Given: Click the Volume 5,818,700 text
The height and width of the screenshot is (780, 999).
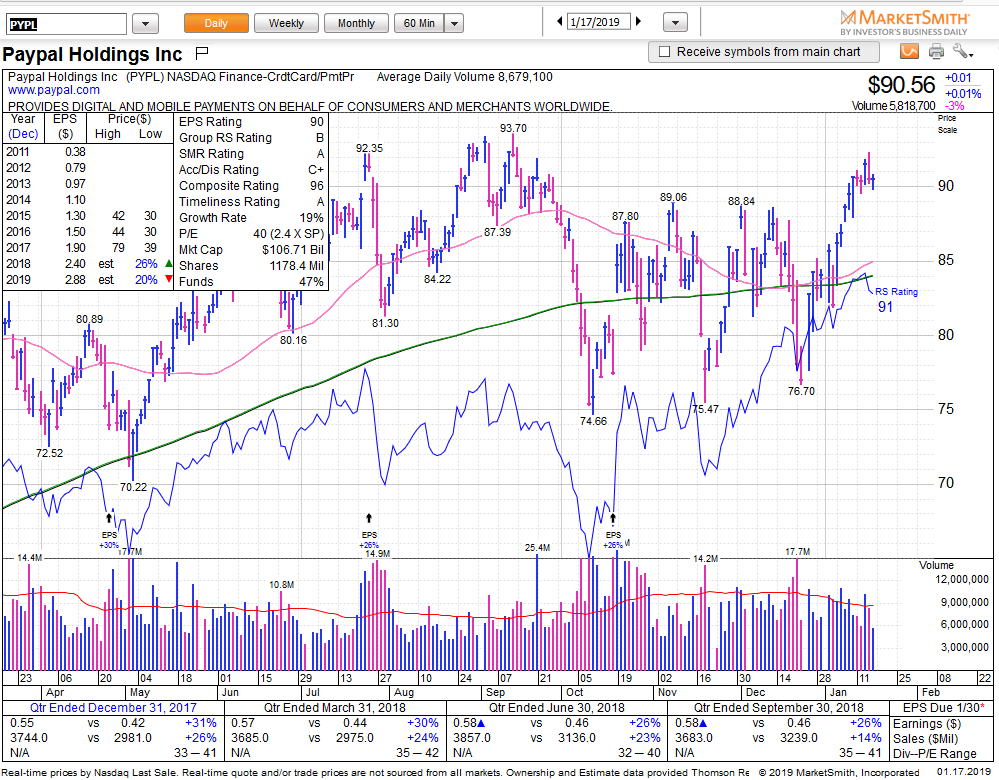Looking at the screenshot, I should [x=893, y=106].
